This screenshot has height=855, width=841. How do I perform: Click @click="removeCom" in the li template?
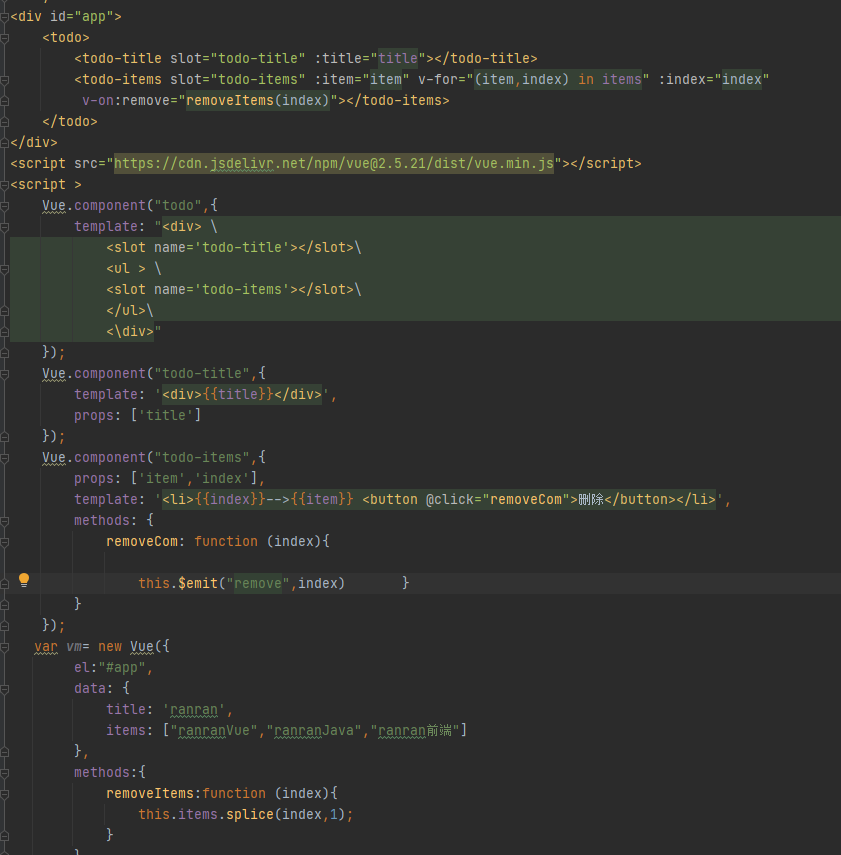pos(497,499)
